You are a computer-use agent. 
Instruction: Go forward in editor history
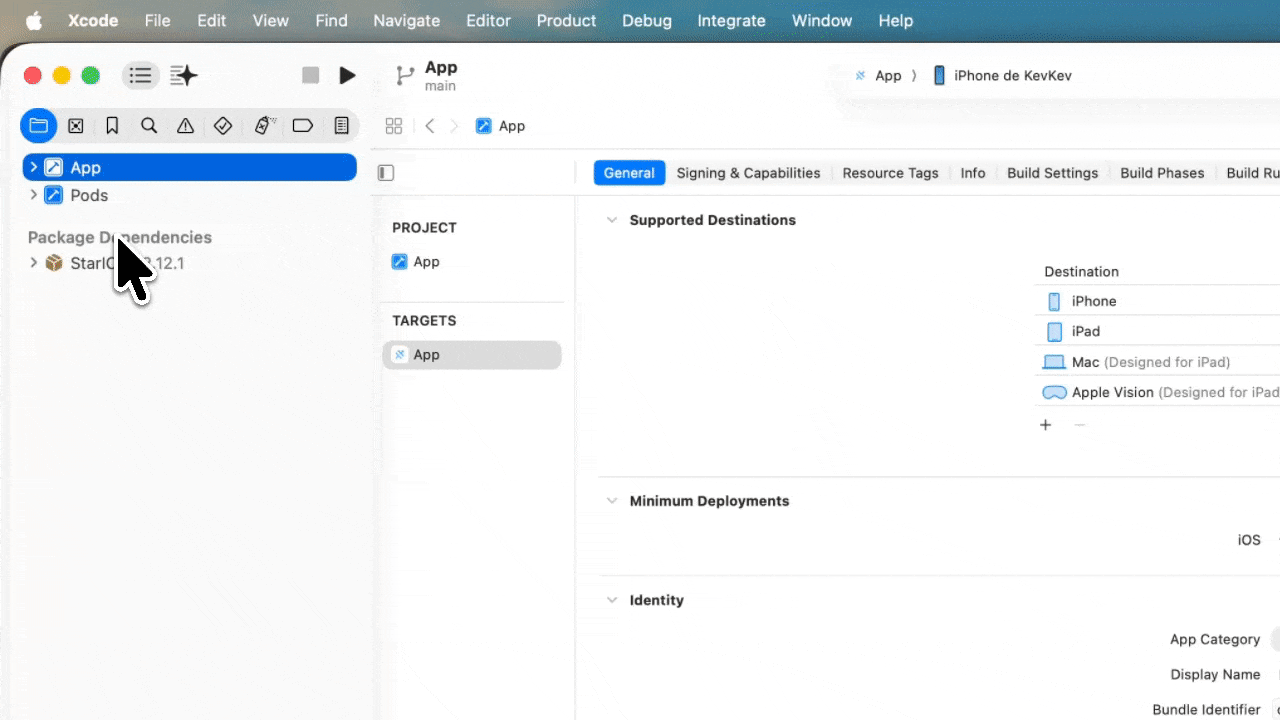coord(454,126)
